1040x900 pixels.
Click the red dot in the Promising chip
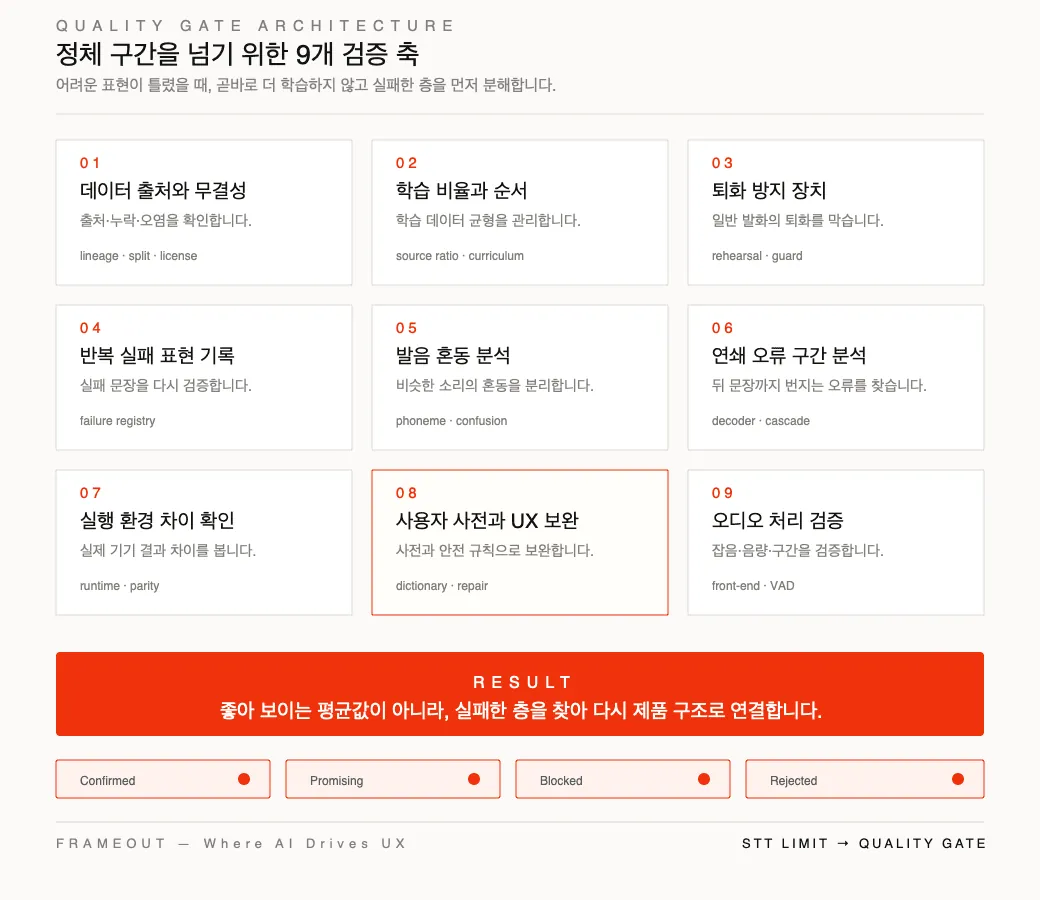[474, 779]
